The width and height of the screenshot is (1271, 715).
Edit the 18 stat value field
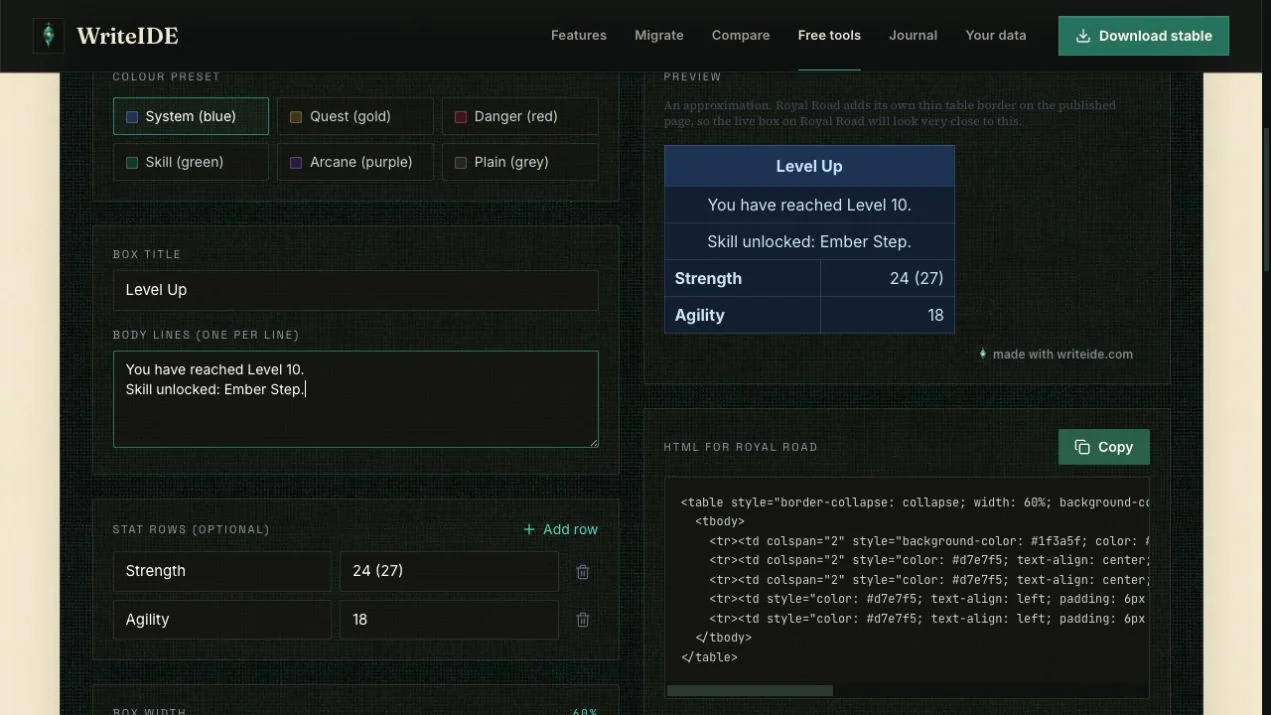449,620
